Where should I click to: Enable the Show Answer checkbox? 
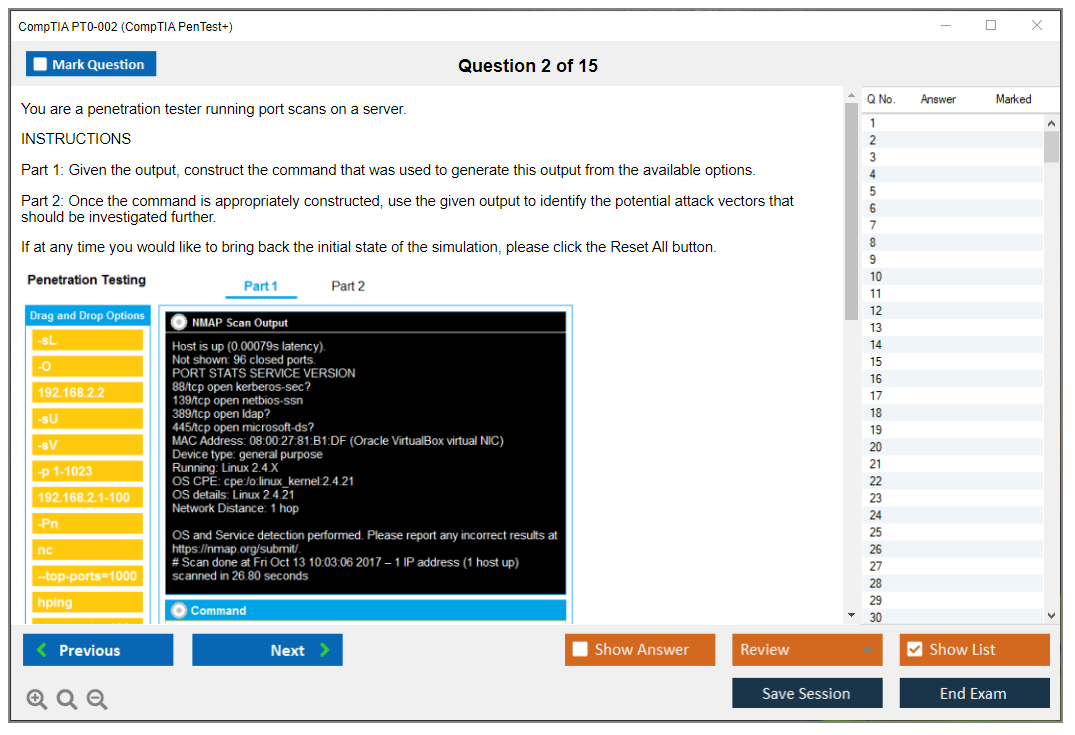tap(580, 650)
